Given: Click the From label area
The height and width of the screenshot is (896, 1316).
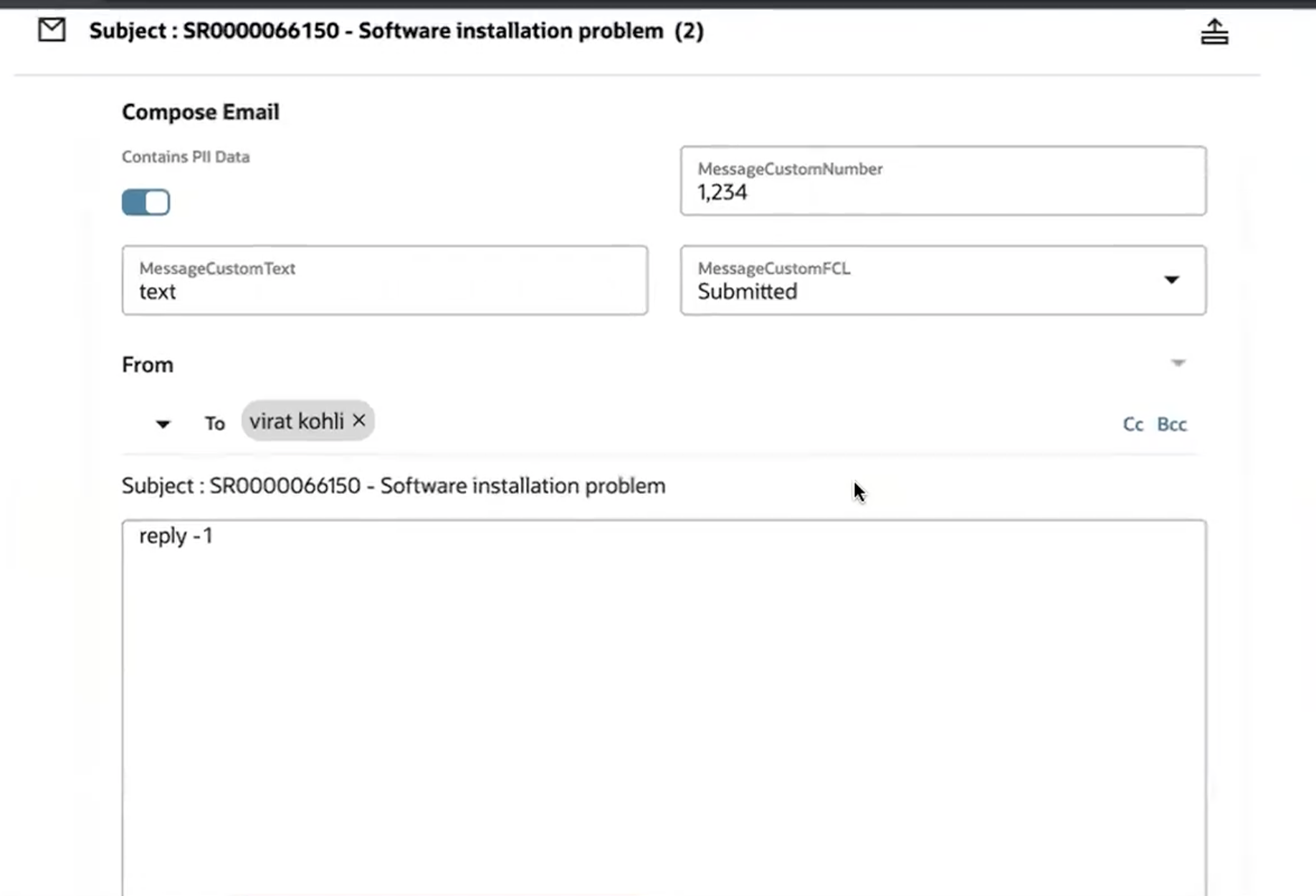Looking at the screenshot, I should [x=148, y=364].
